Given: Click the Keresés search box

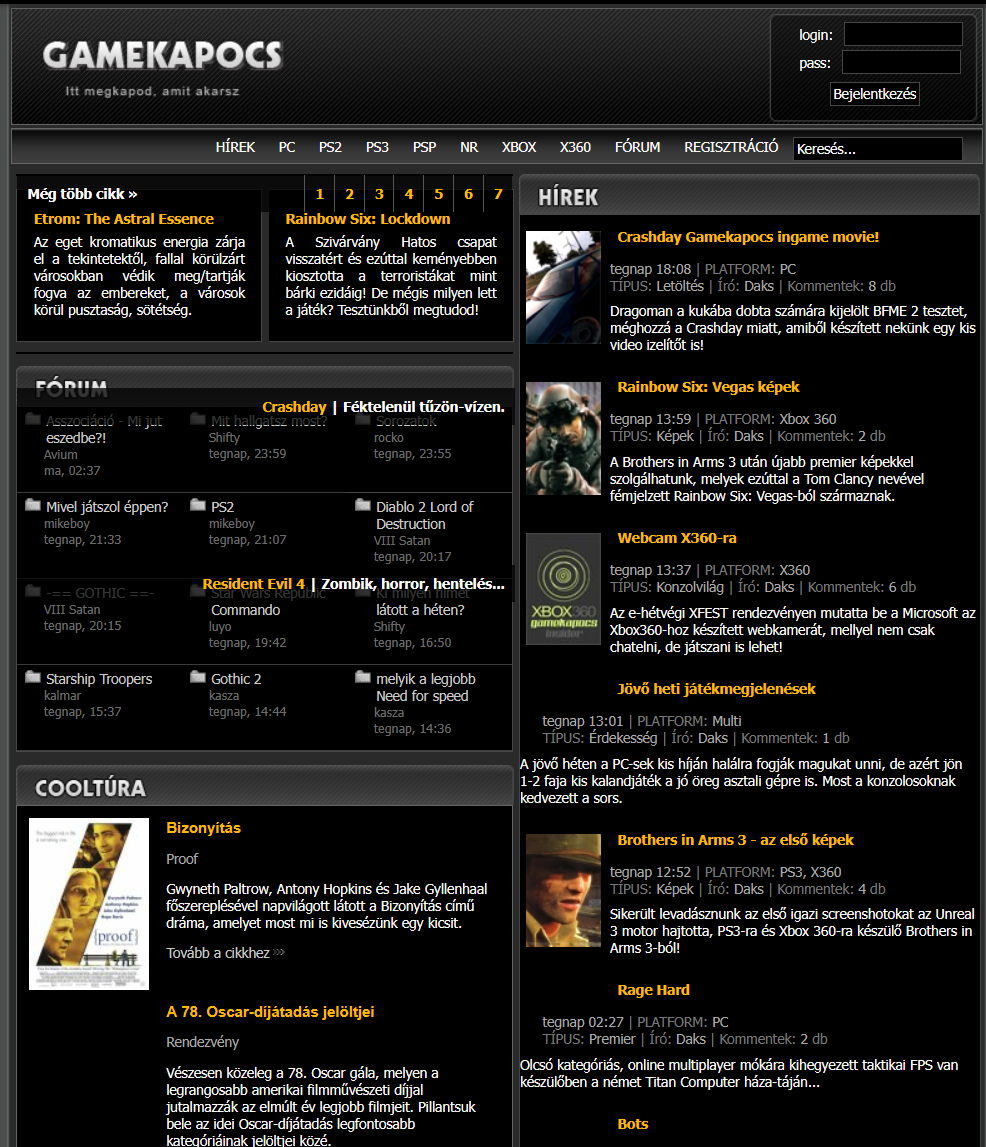Looking at the screenshot, I should pos(878,148).
